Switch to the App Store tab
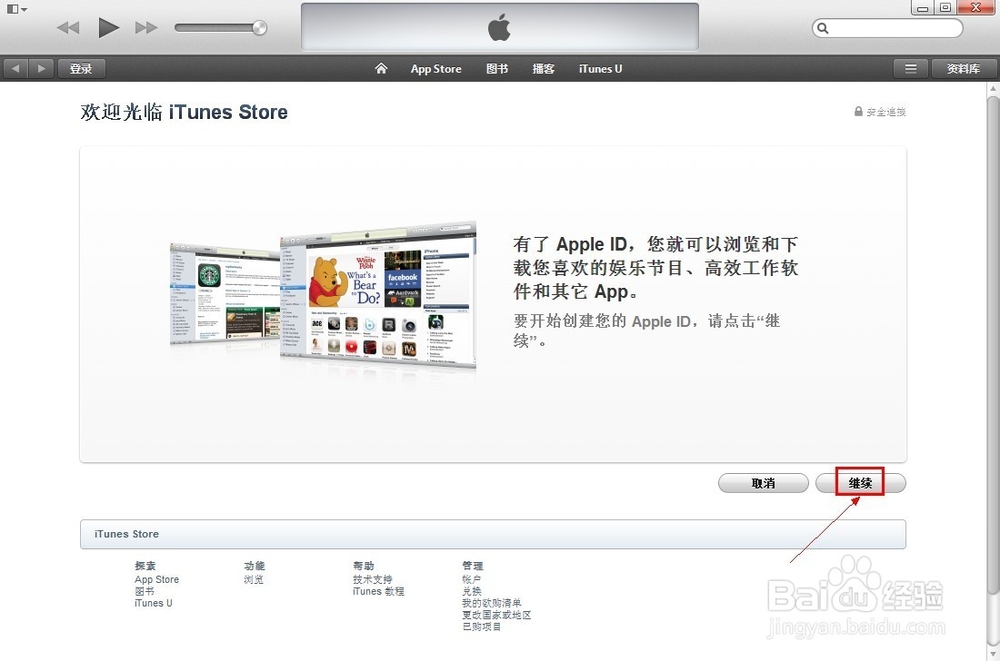Viewport: 1000px width, 661px height. click(x=435, y=68)
